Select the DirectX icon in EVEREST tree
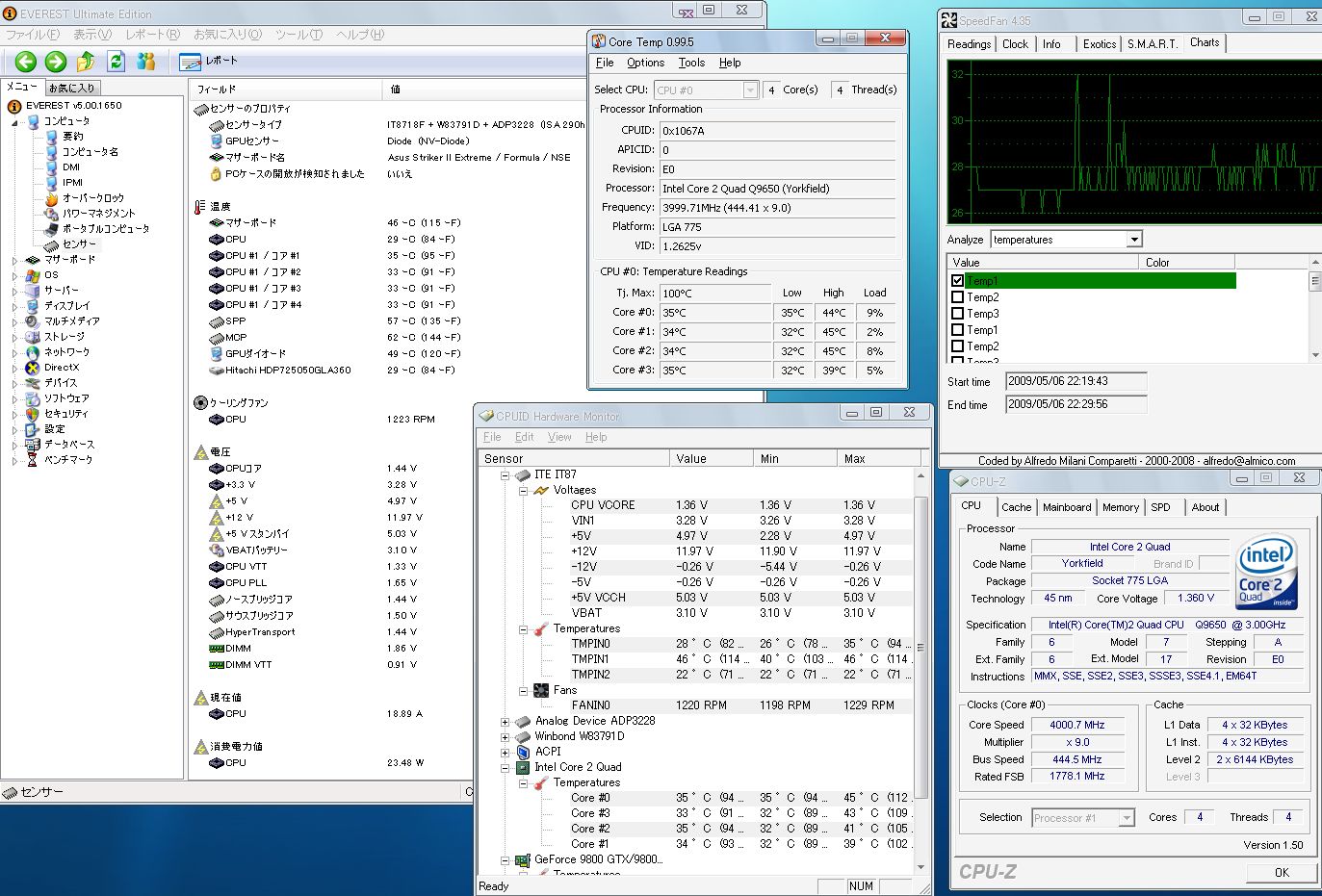 33,368
